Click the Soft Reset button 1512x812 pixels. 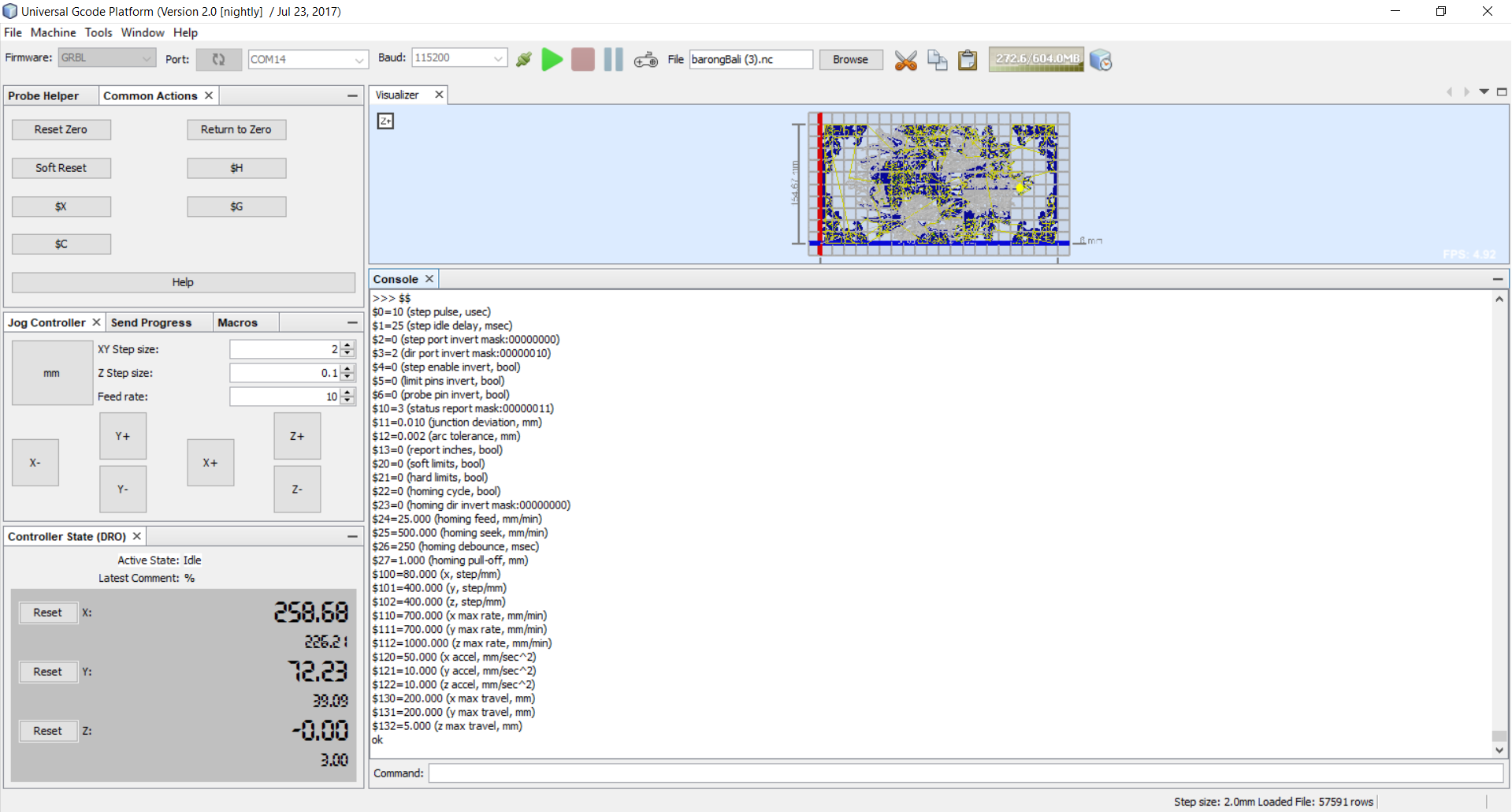click(61, 168)
